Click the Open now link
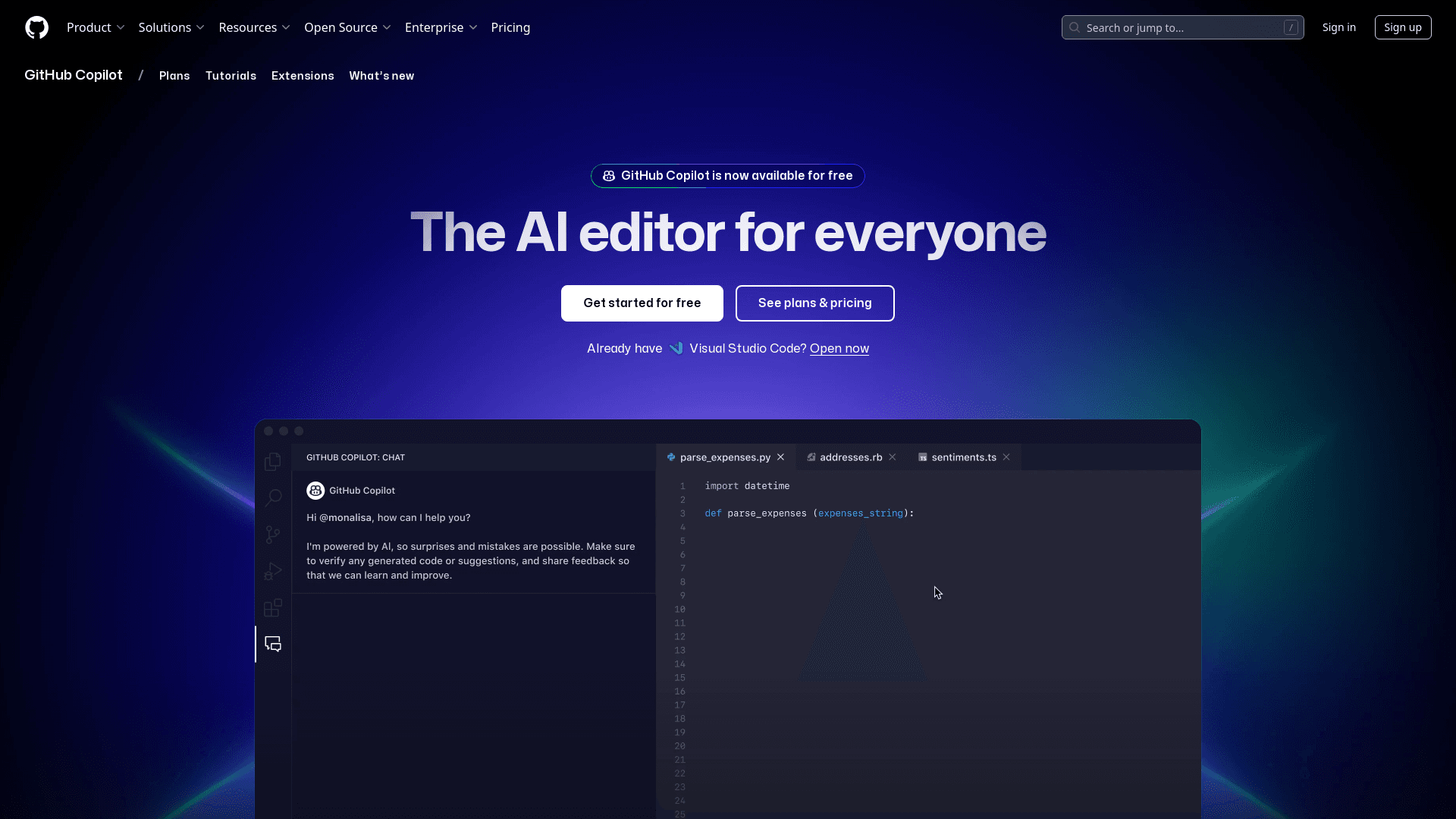Viewport: 1456px width, 819px height. (x=839, y=348)
